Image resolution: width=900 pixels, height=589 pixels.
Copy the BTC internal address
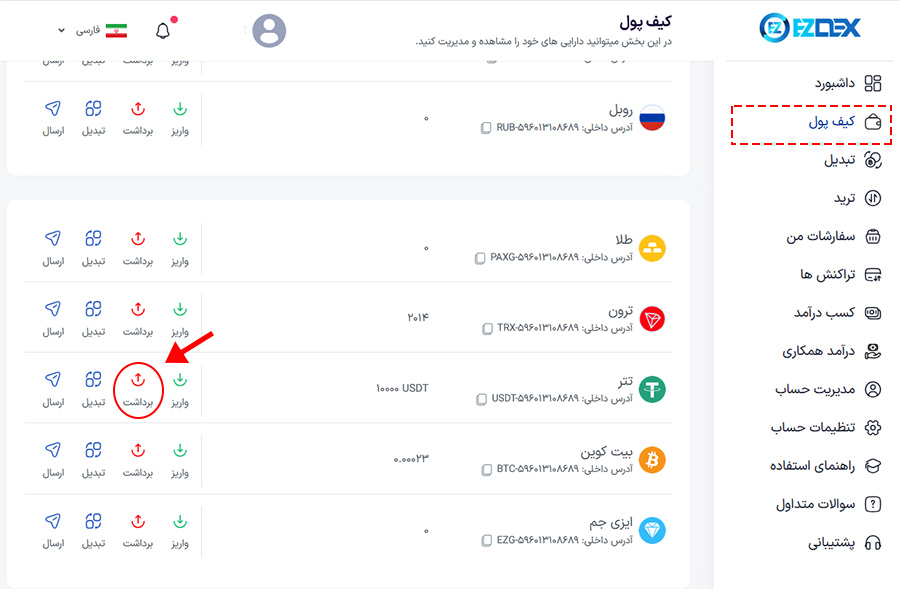[x=486, y=468]
